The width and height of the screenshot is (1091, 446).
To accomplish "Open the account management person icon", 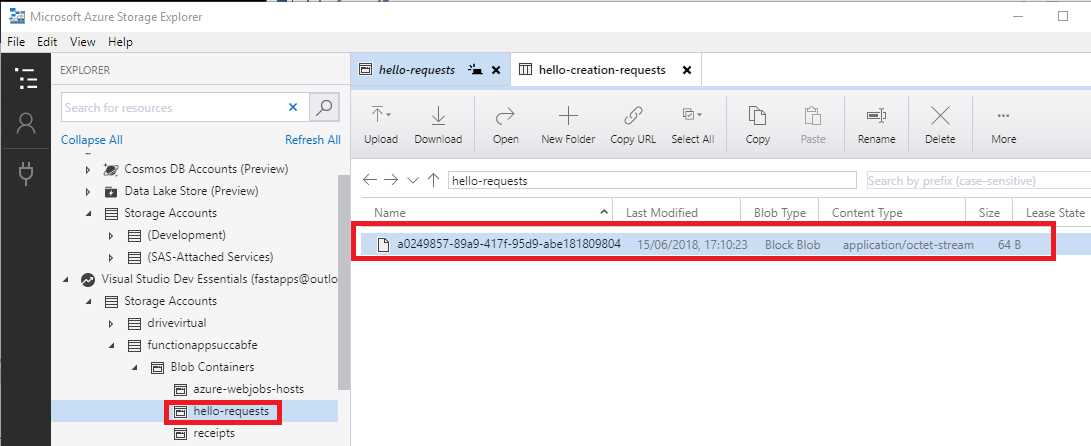I will pos(26,124).
